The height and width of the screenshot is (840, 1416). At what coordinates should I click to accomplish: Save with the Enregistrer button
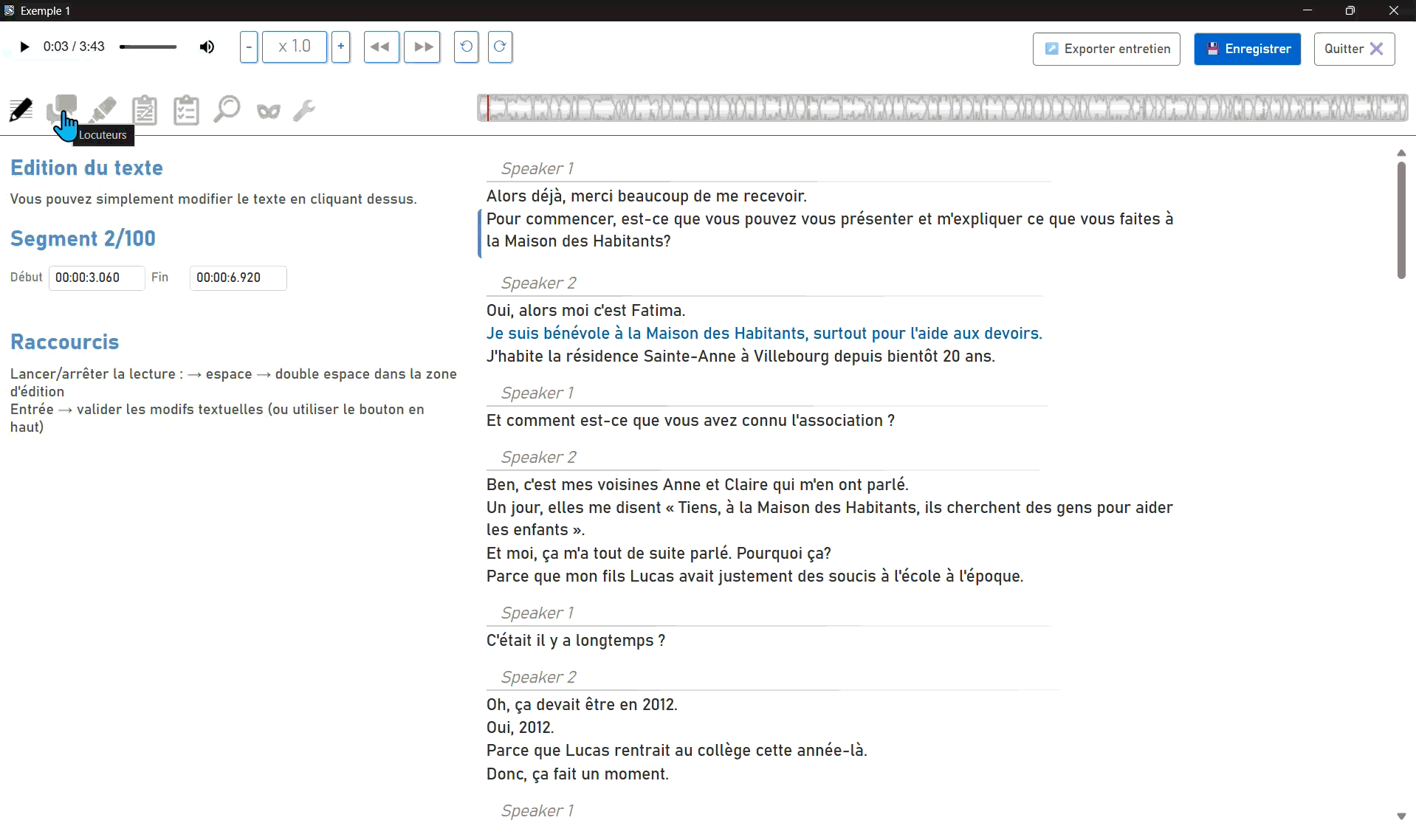click(1248, 49)
